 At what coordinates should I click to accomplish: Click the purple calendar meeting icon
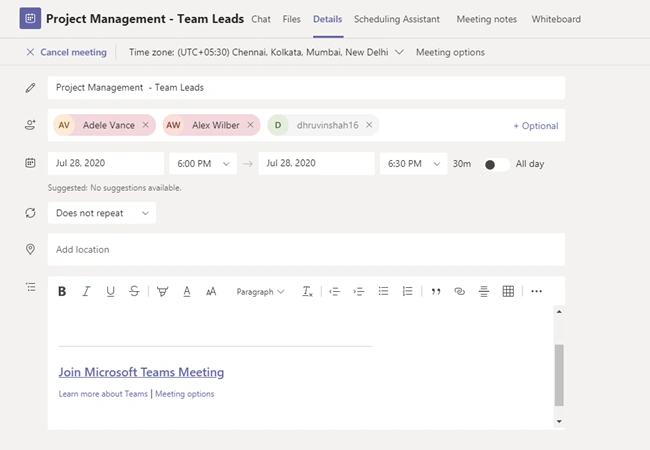[x=30, y=18]
